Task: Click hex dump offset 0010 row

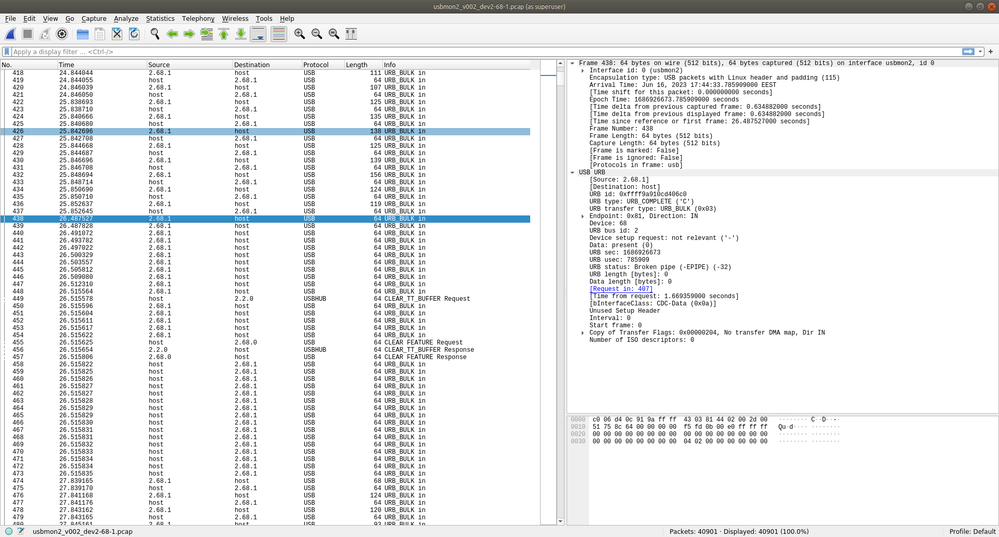Action: 705,427
